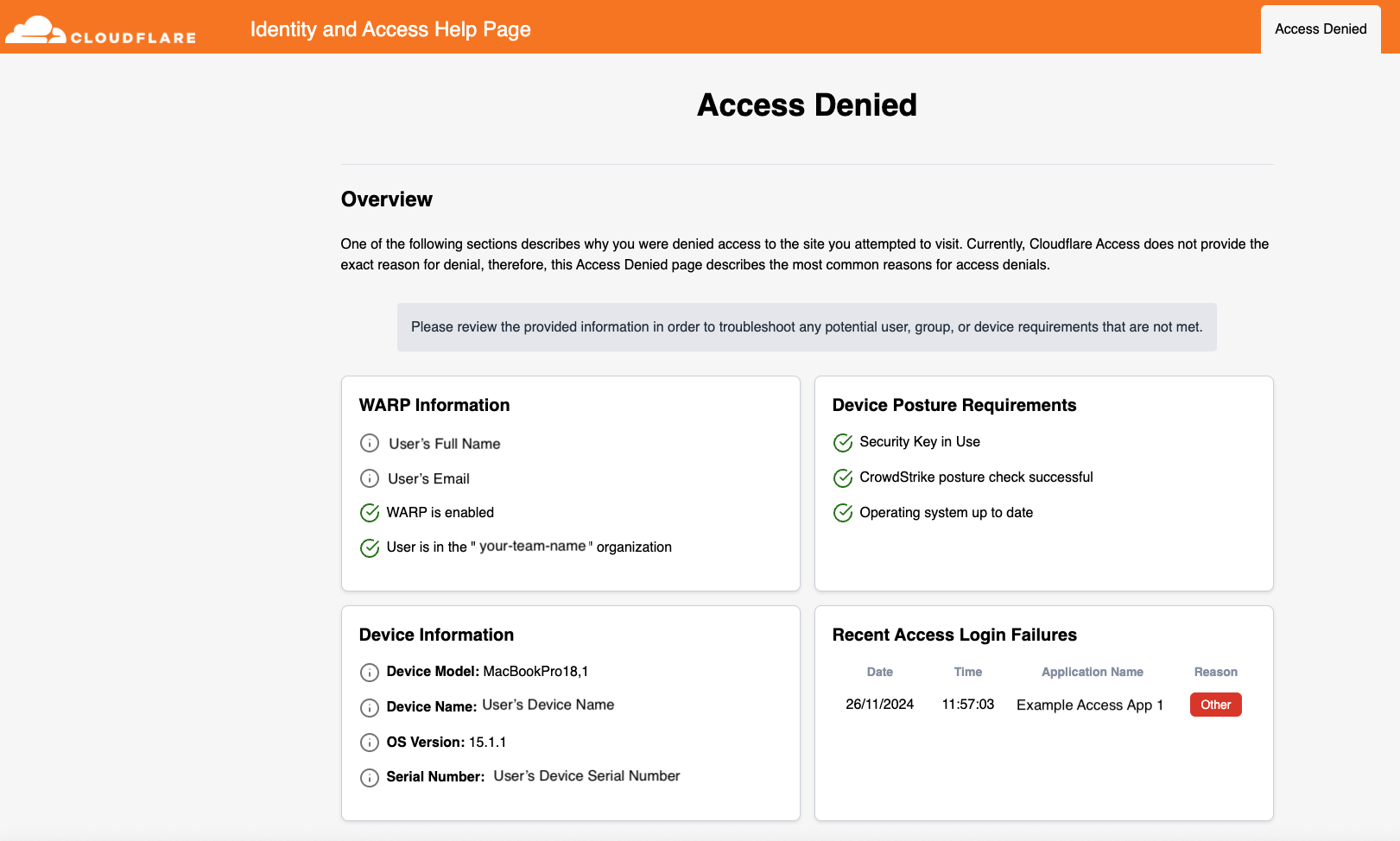The width and height of the screenshot is (1400, 841).
Task: Select the Time column header
Action: pos(967,672)
